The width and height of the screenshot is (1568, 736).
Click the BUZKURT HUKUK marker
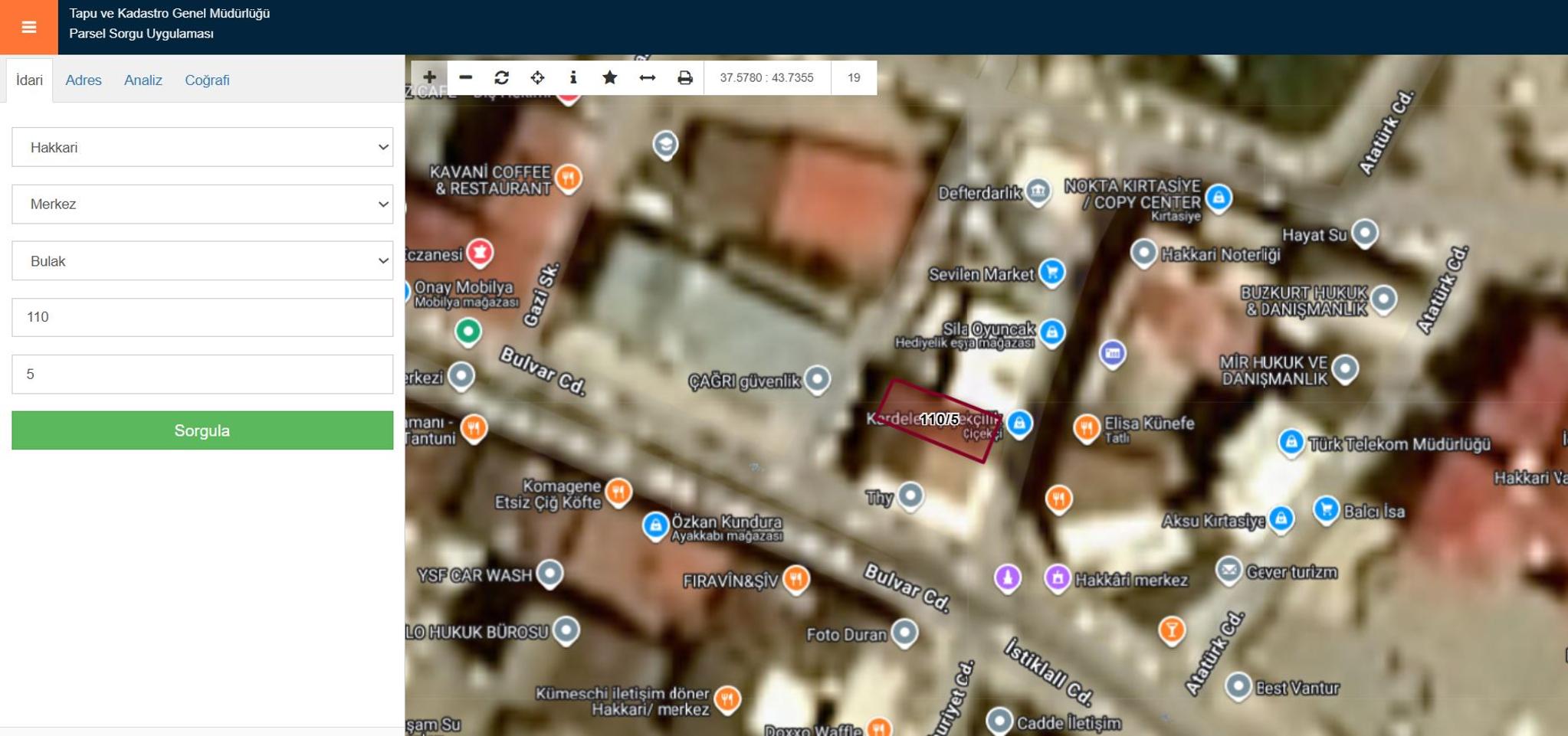click(x=1383, y=298)
